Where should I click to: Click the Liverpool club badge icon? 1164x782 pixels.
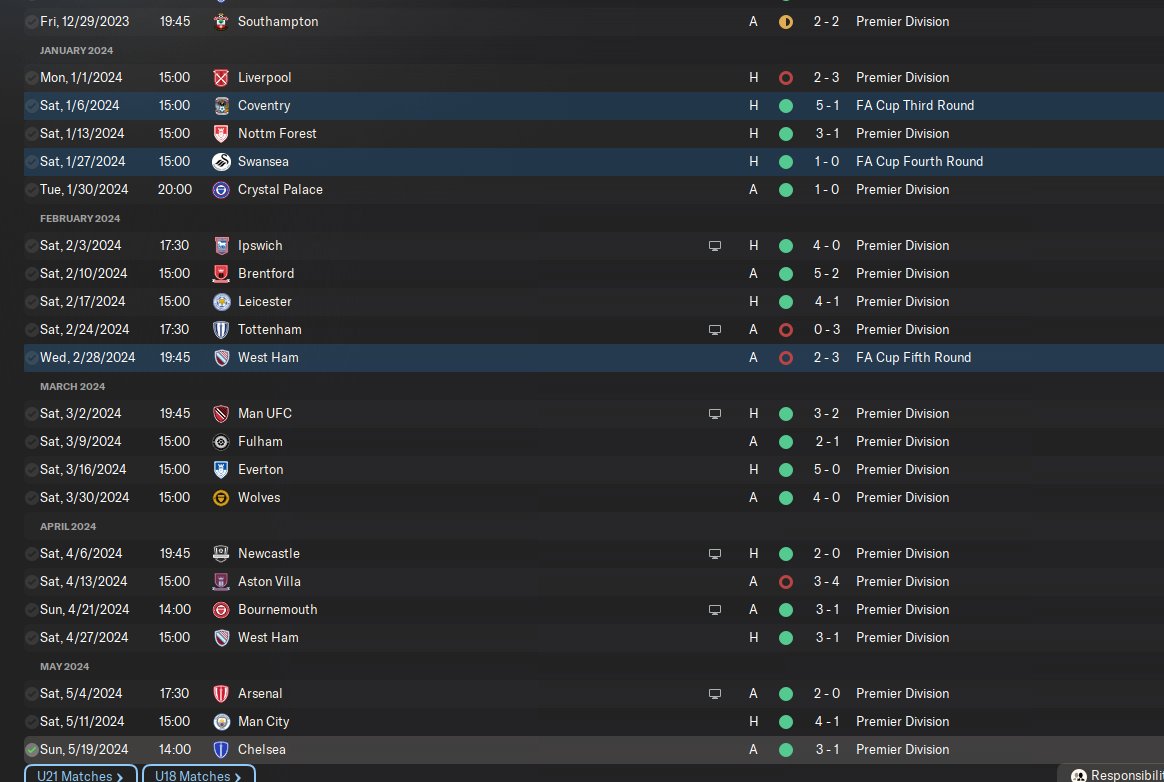click(x=221, y=77)
